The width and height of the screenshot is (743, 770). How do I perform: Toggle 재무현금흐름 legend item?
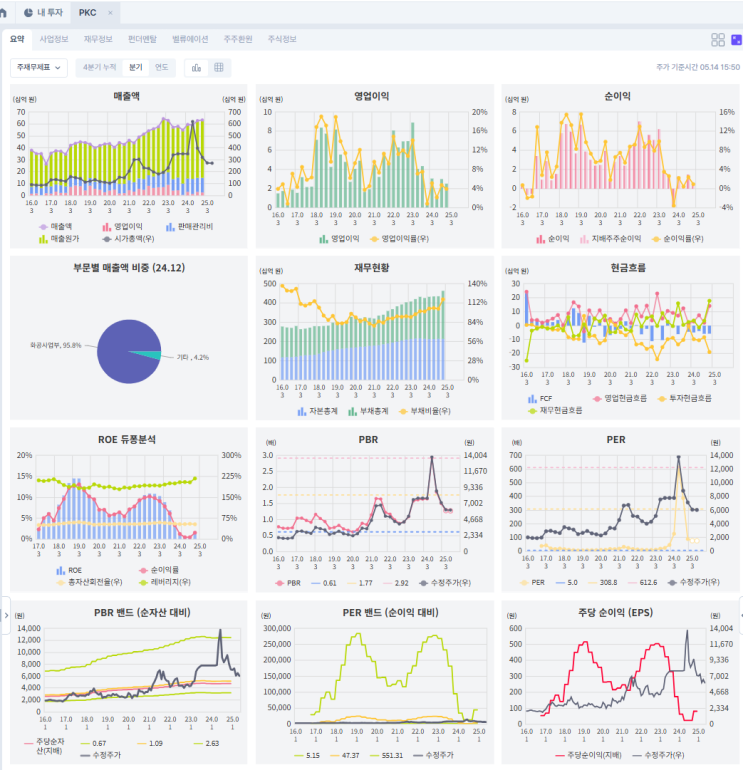tap(555, 410)
